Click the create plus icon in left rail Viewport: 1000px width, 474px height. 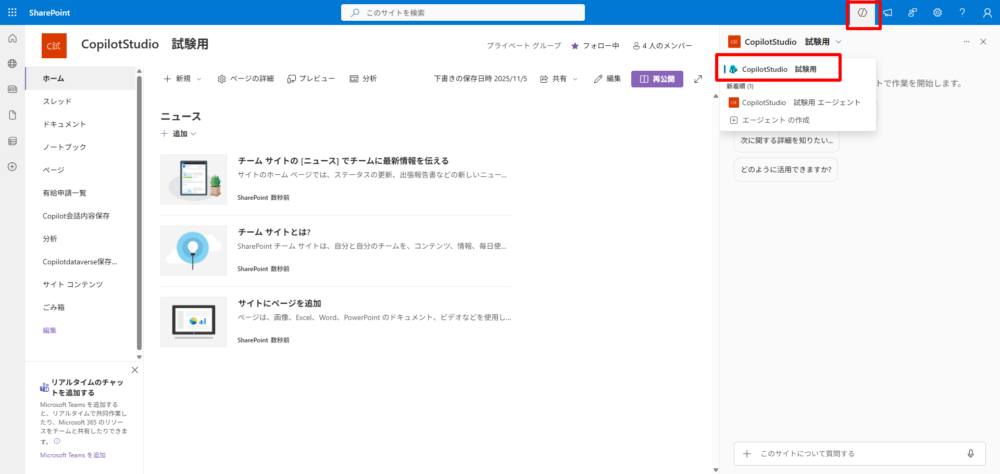12,166
